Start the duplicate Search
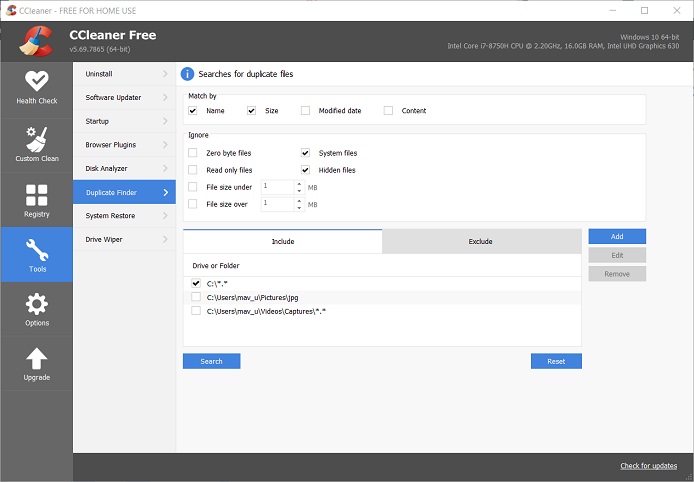The image size is (694, 482). pyautogui.click(x=212, y=361)
